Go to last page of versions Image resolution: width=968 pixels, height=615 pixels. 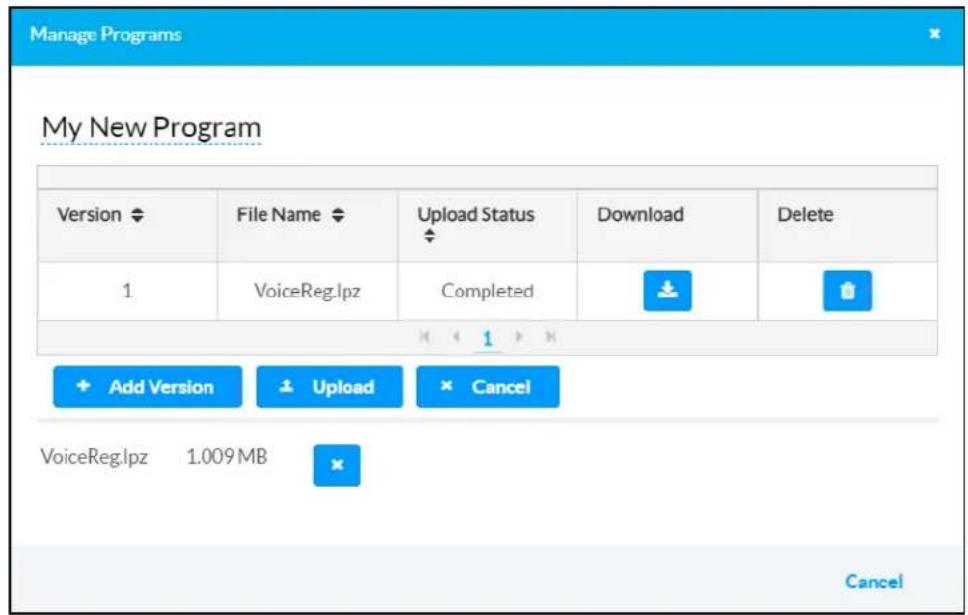click(551, 337)
